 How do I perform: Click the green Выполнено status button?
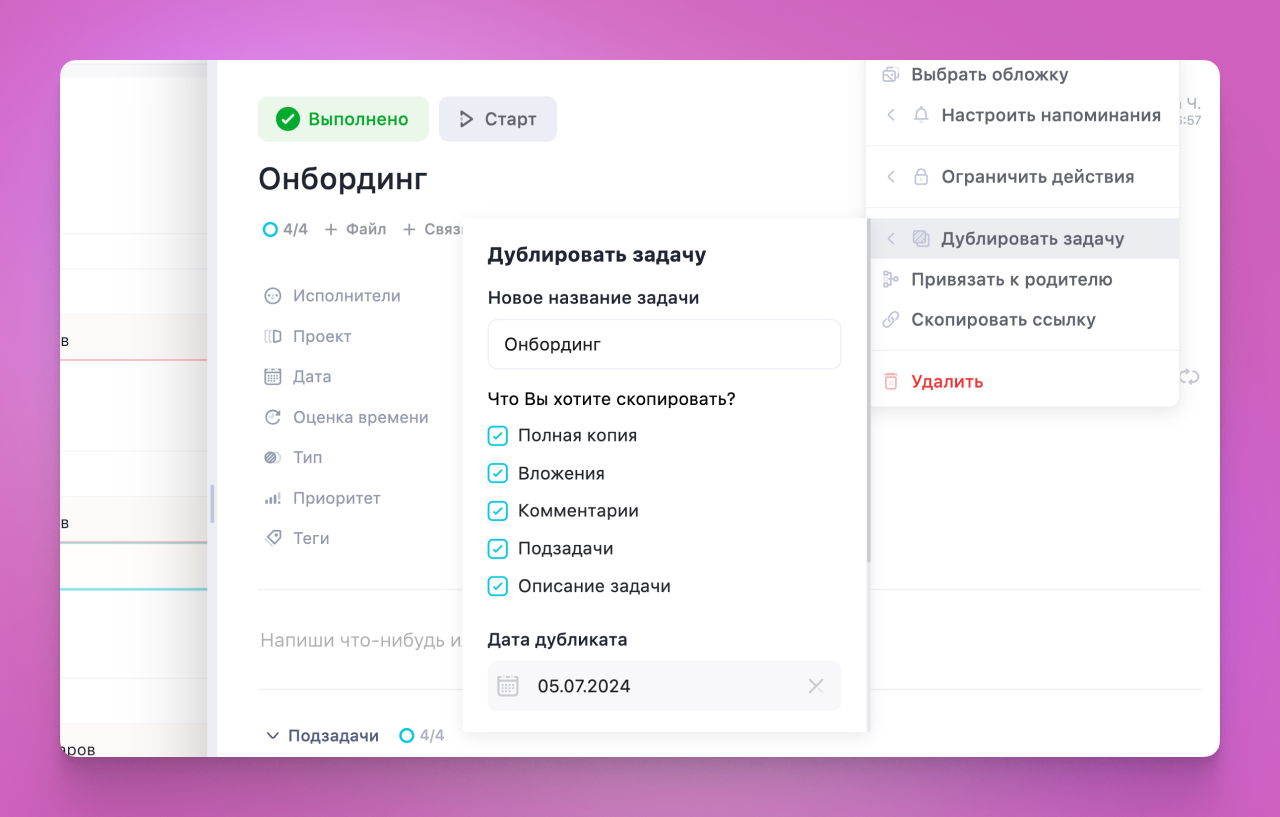coord(343,119)
